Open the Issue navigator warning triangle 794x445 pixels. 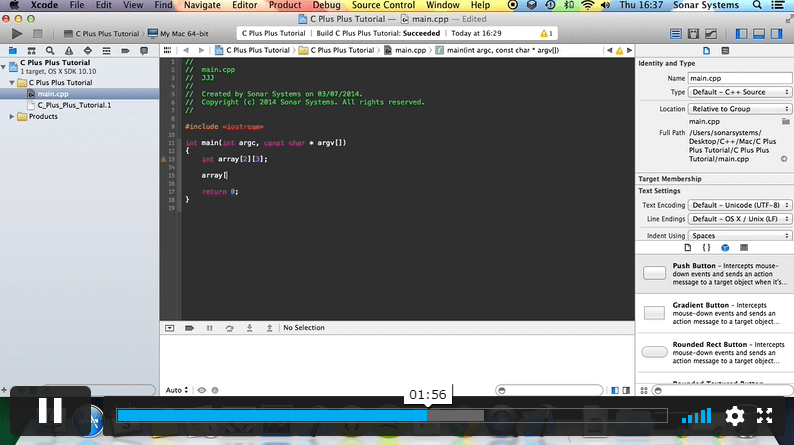(69, 51)
